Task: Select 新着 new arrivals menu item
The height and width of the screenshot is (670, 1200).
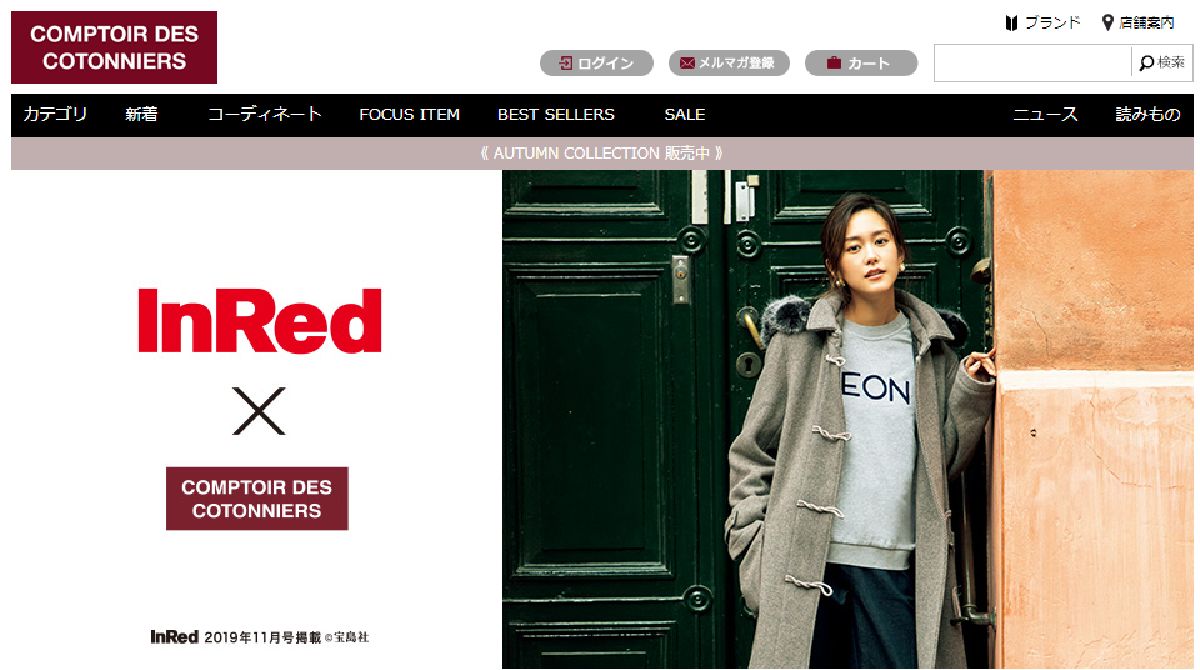Action: click(x=141, y=114)
